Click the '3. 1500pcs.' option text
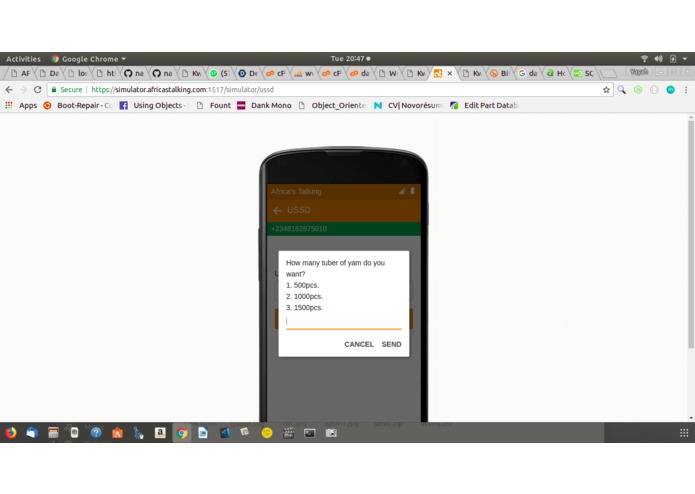695x494 pixels. [x=305, y=307]
